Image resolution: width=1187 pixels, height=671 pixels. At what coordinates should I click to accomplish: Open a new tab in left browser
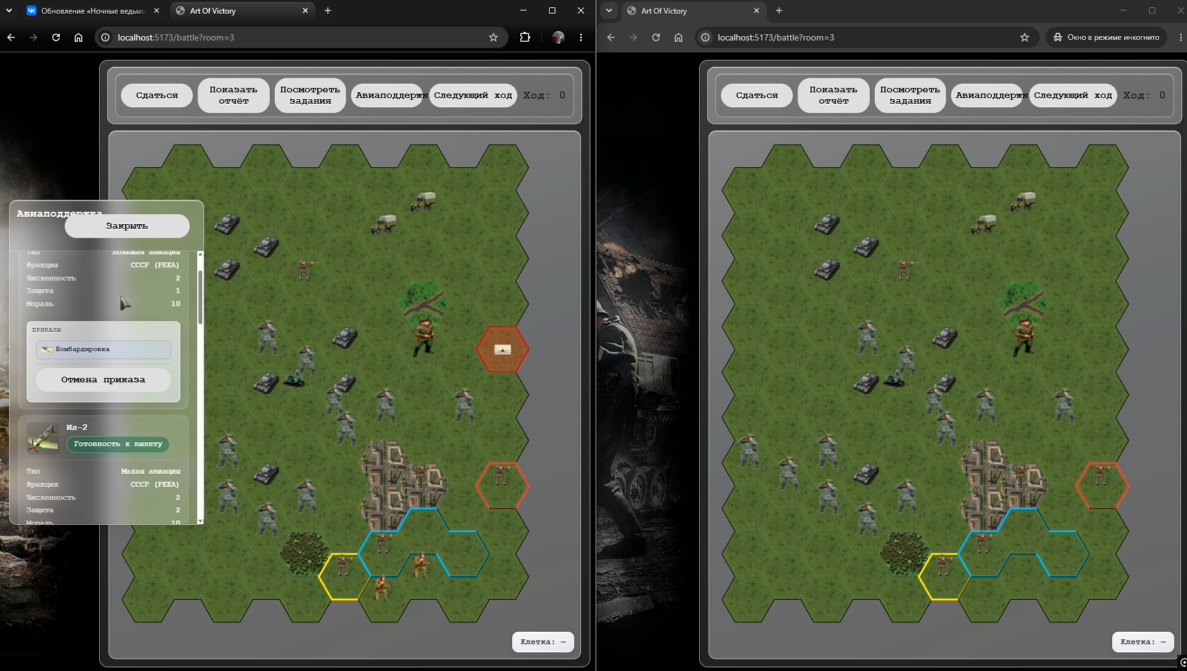[328, 11]
